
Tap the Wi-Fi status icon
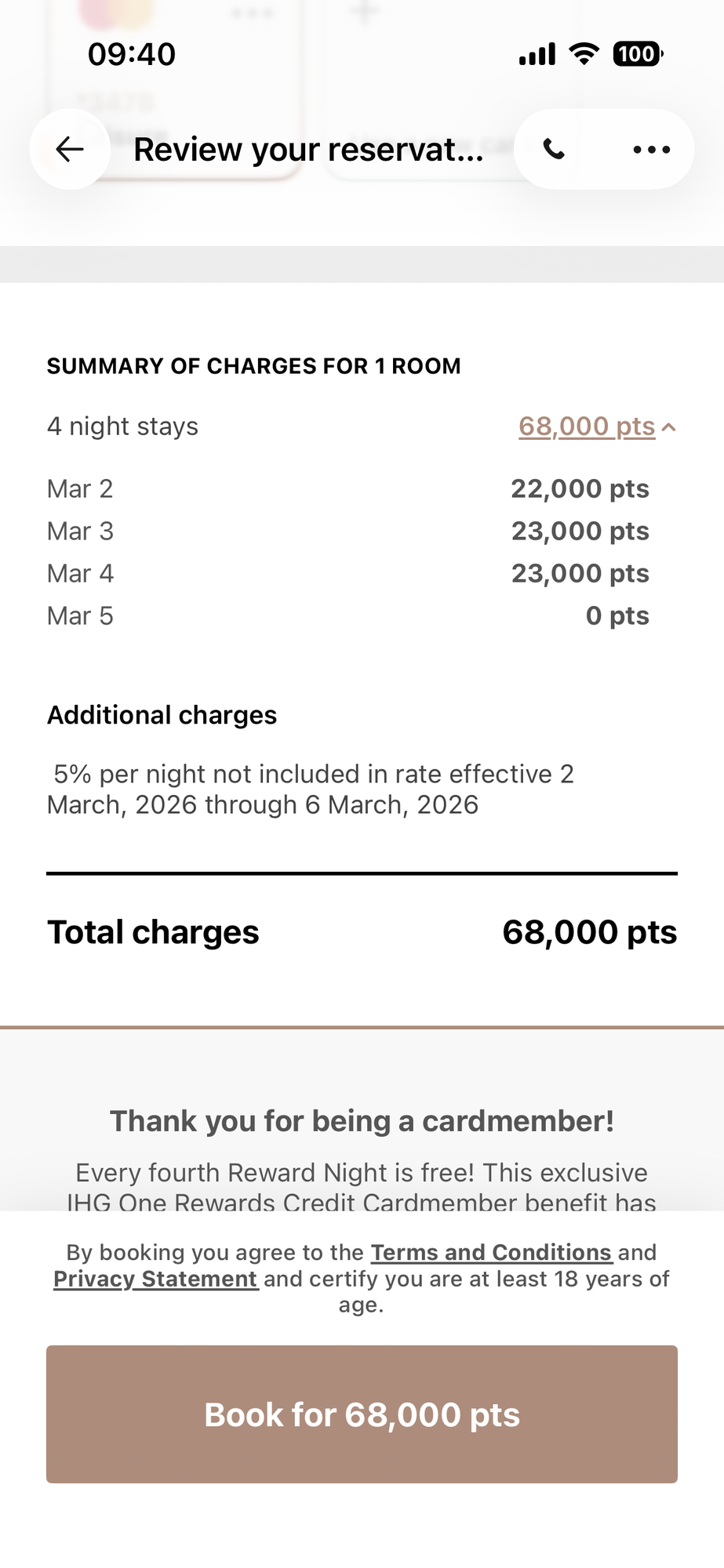584,54
